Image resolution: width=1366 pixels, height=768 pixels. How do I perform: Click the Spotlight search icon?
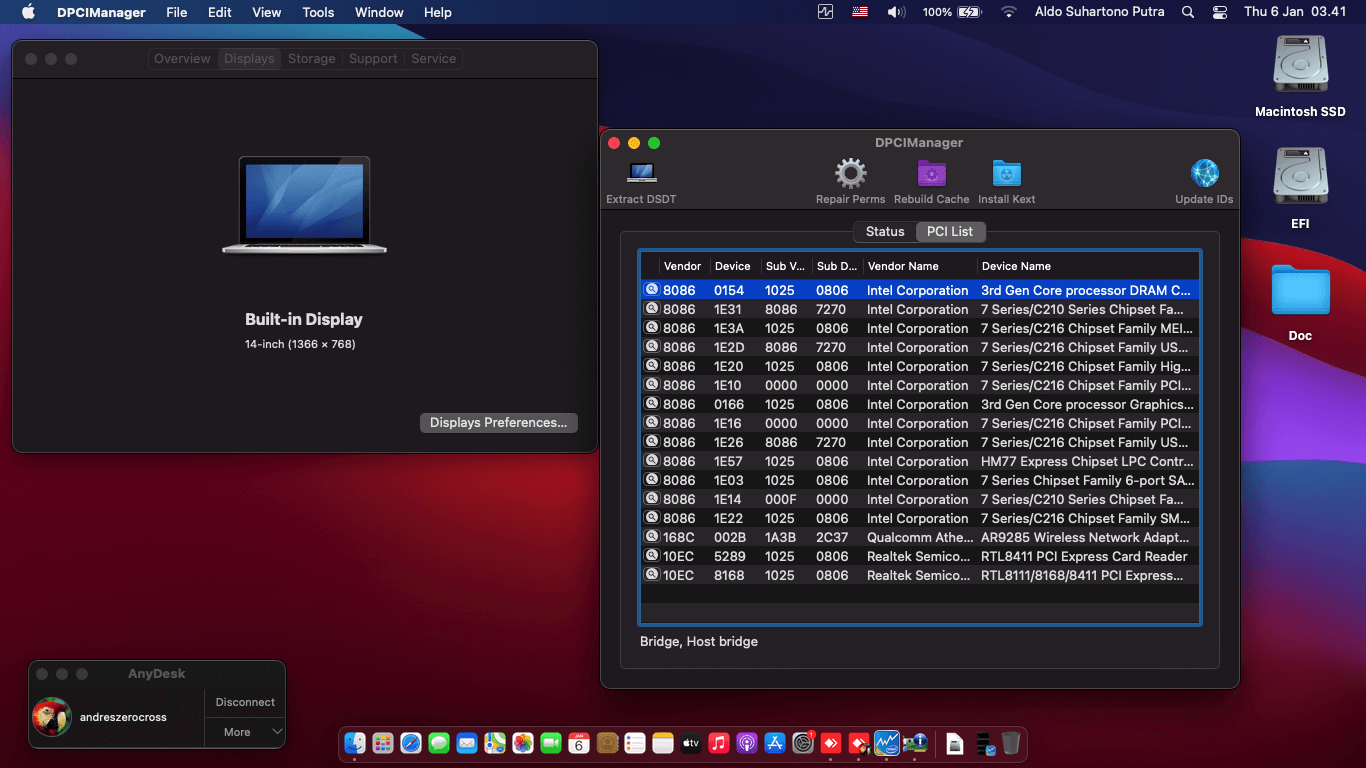pyautogui.click(x=1186, y=12)
